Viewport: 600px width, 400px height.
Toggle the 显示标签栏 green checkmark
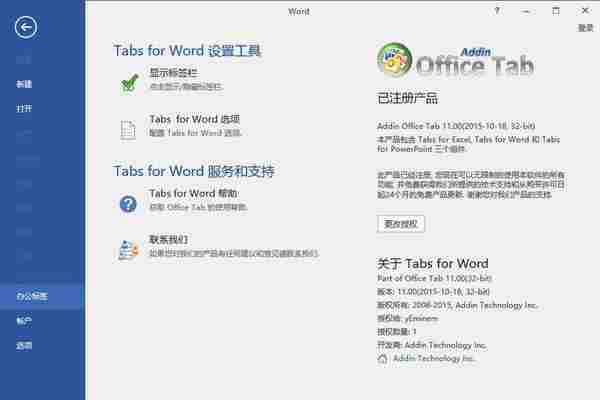[128, 82]
